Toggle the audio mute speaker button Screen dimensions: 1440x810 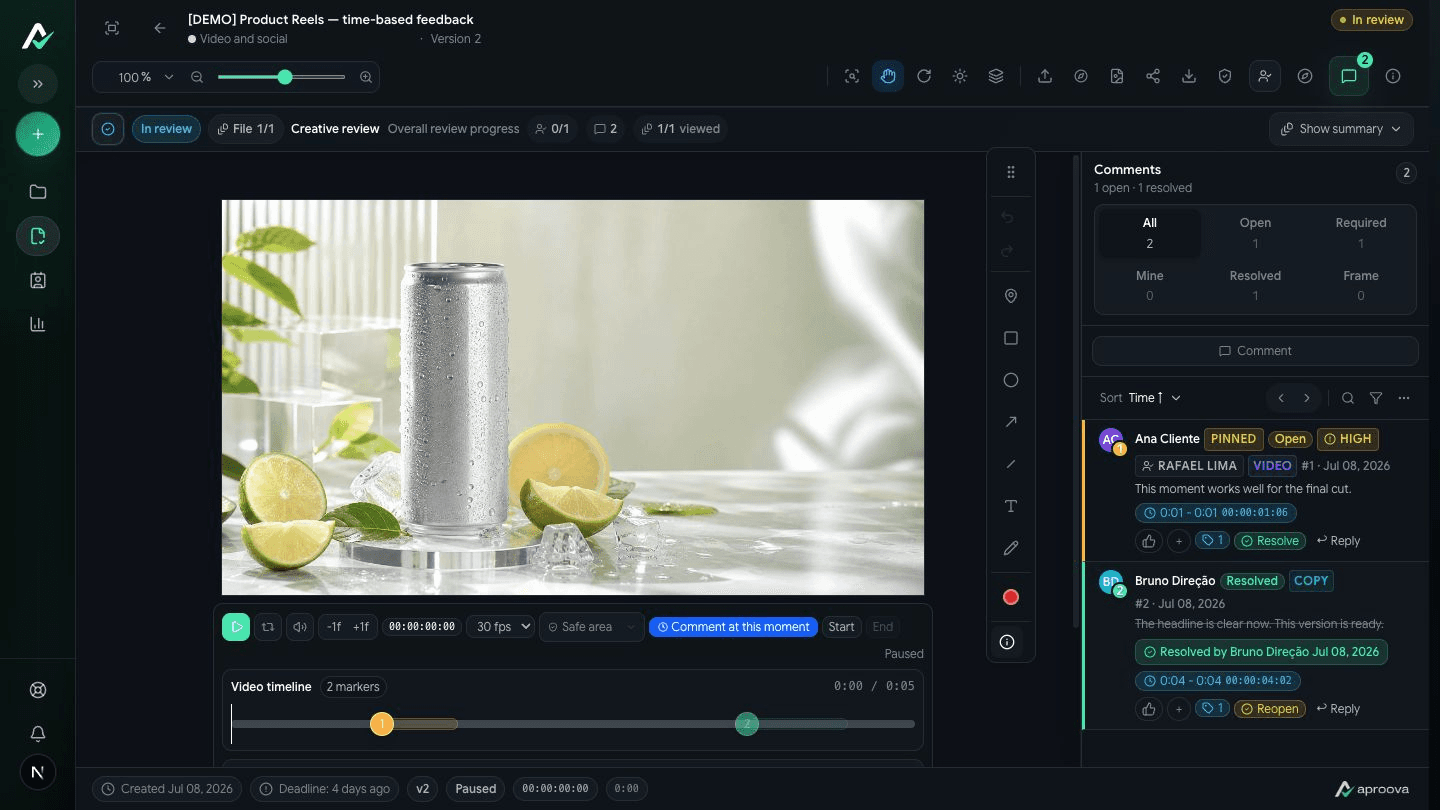(x=300, y=627)
